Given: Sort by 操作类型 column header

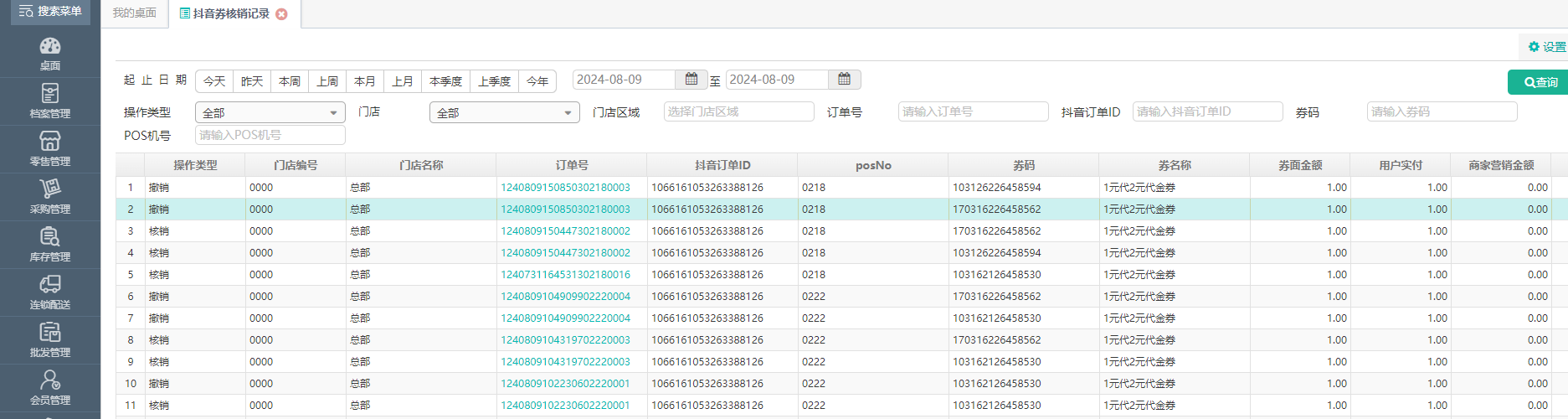Looking at the screenshot, I should point(195,165).
